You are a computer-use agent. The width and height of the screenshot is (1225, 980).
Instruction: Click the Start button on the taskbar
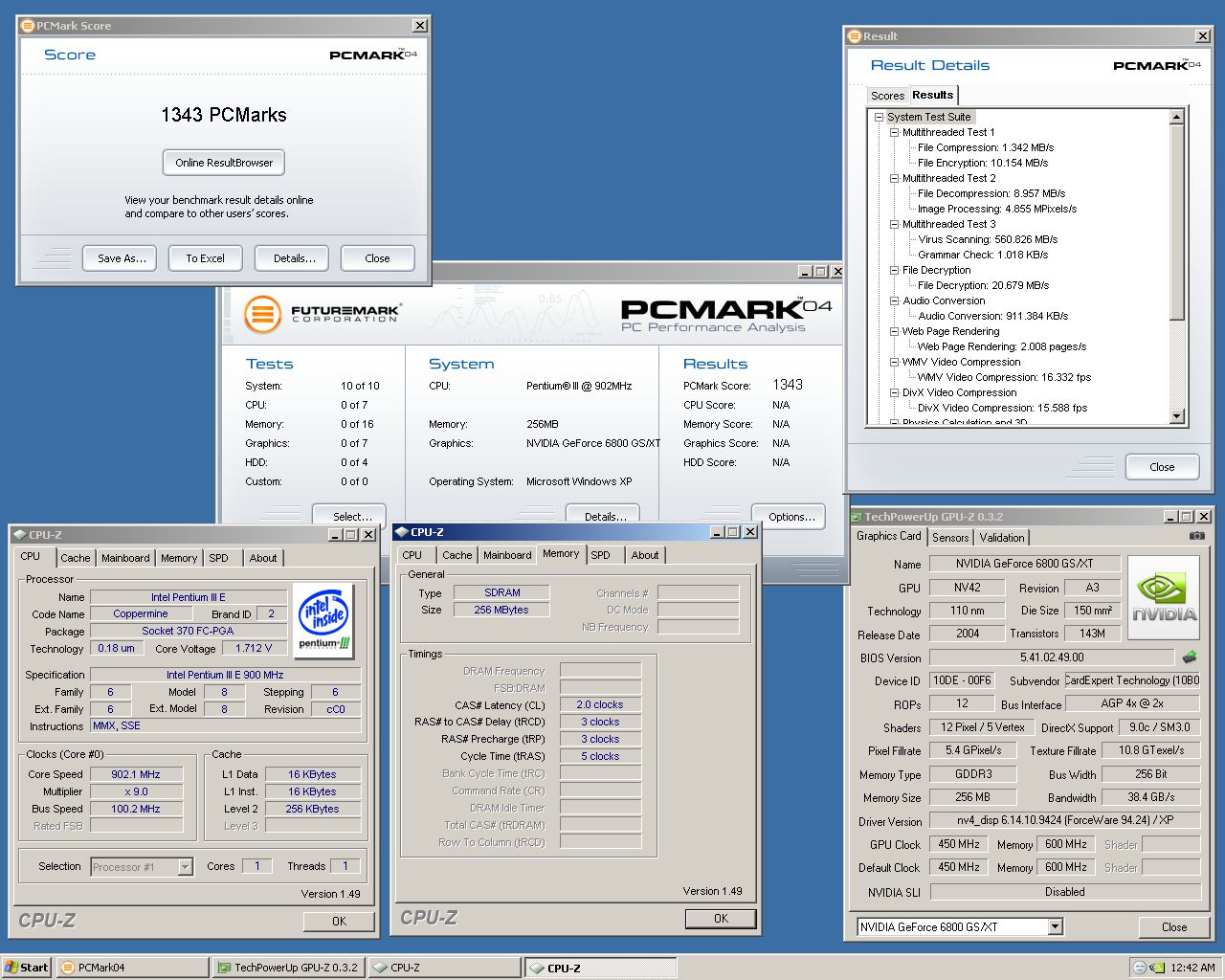(x=27, y=968)
